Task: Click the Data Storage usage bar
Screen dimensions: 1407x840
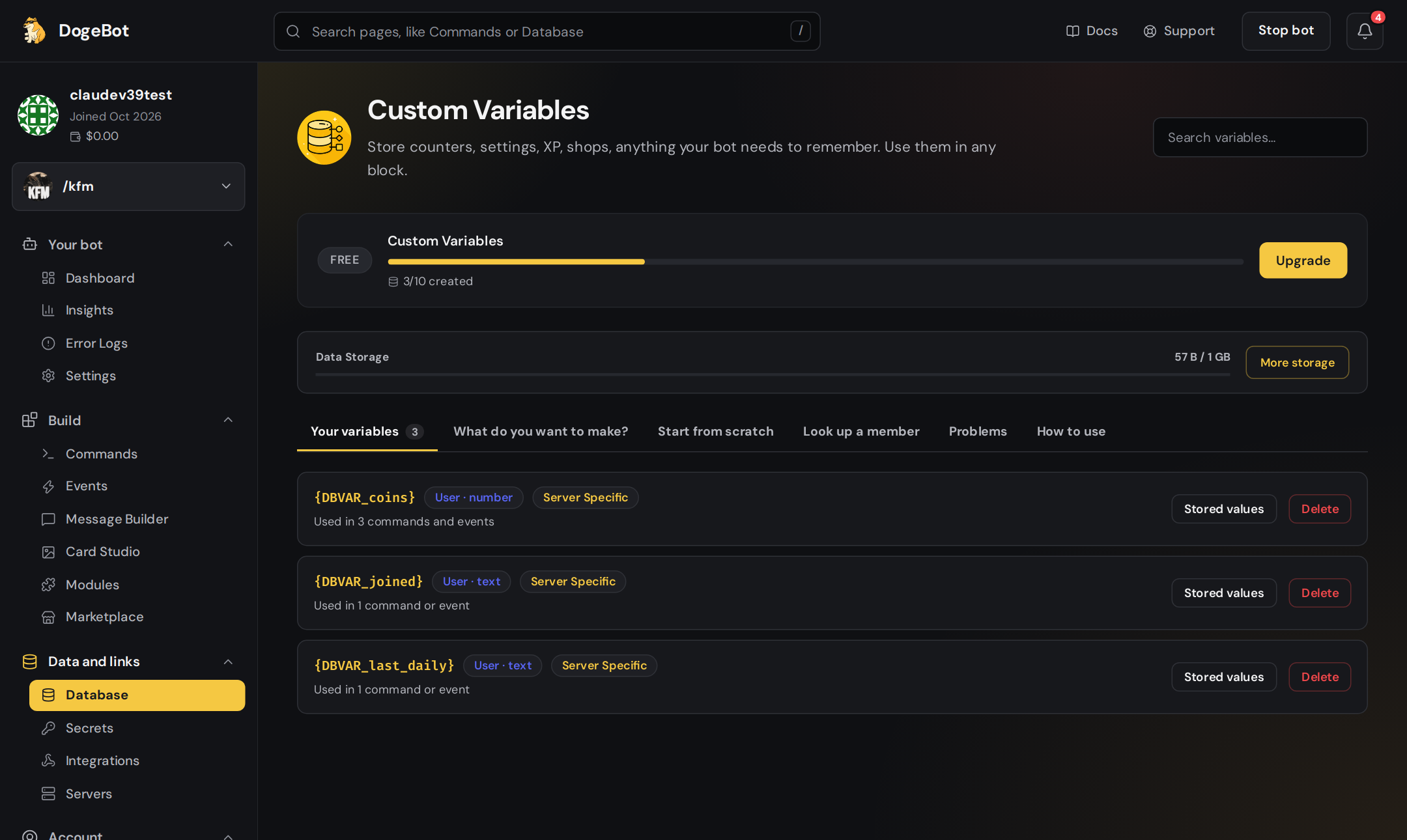Action: pyautogui.click(x=773, y=374)
